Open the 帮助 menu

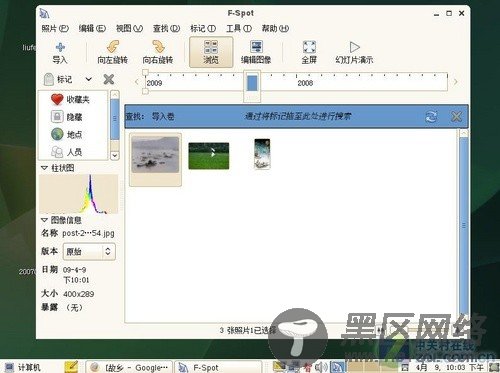[x=275, y=29]
